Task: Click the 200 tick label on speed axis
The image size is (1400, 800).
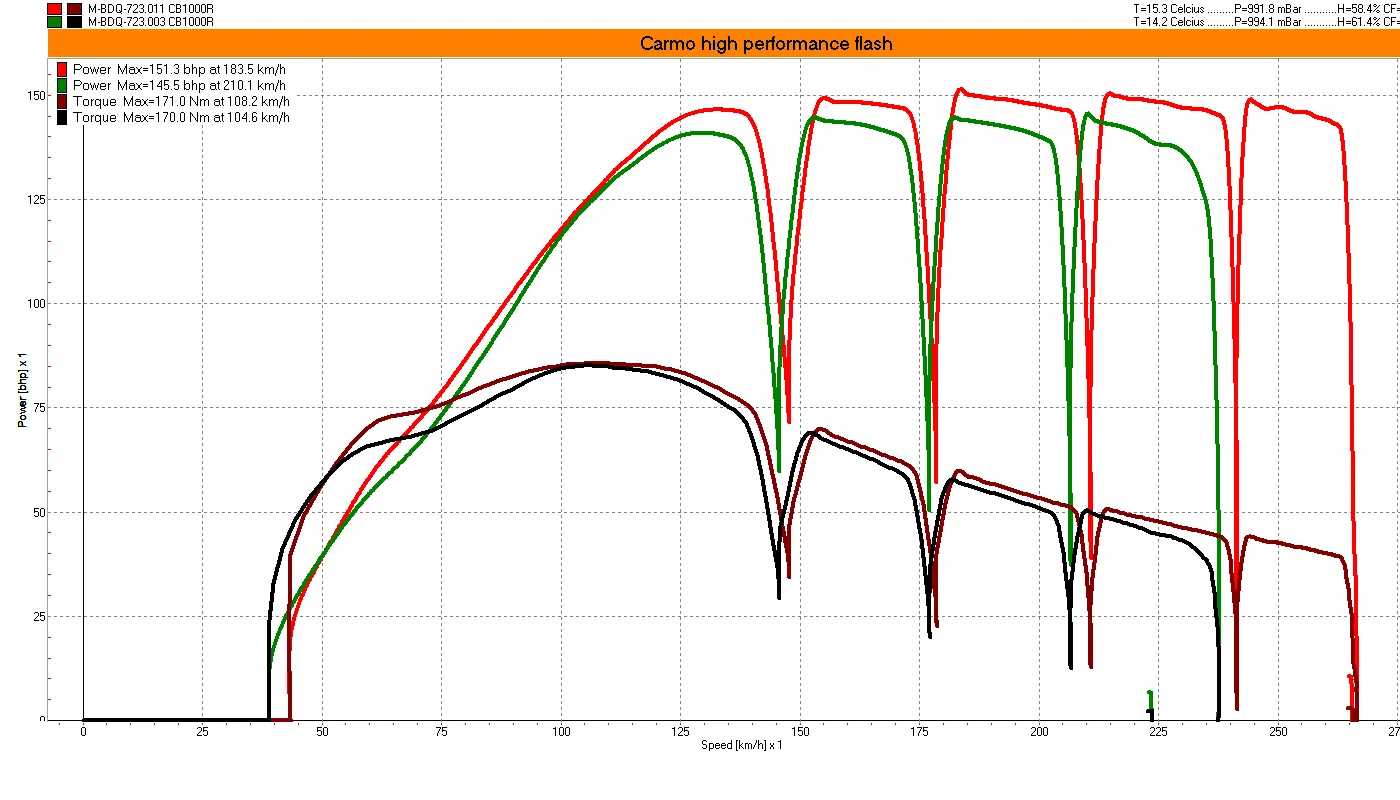Action: [x=1039, y=732]
